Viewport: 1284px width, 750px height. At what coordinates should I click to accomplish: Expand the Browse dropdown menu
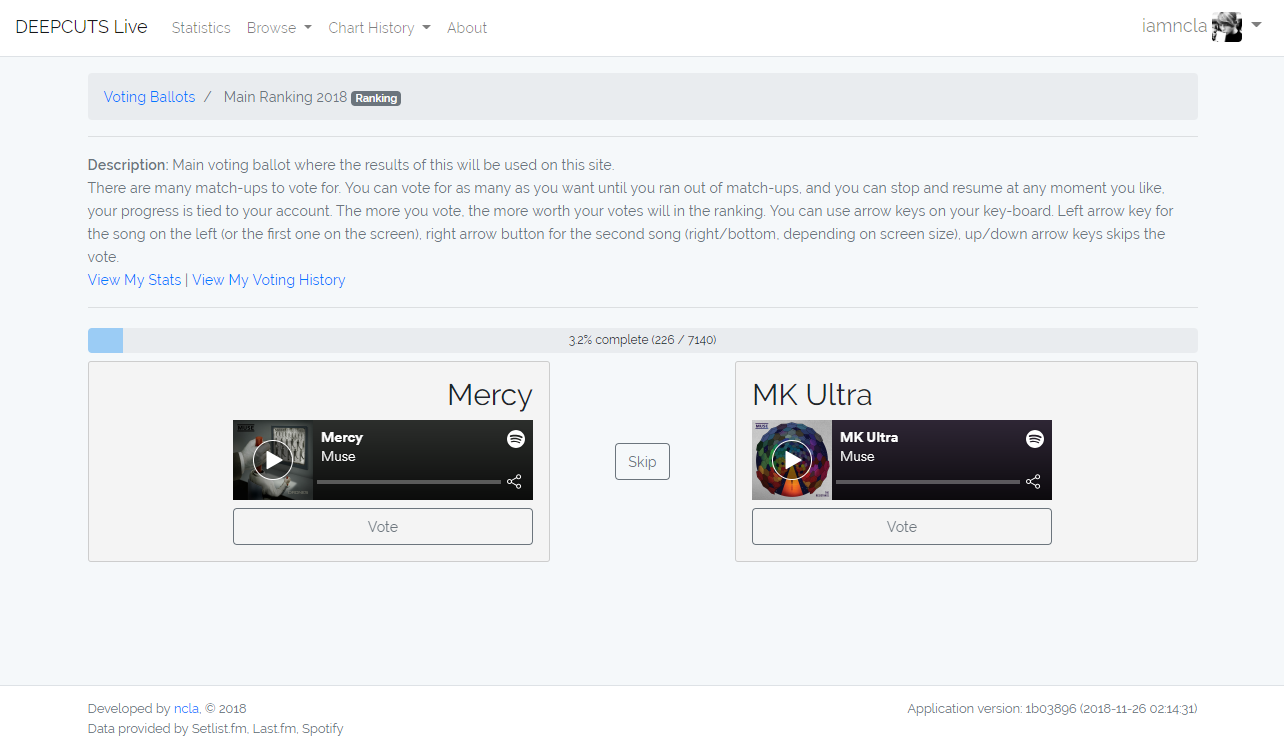(x=279, y=28)
